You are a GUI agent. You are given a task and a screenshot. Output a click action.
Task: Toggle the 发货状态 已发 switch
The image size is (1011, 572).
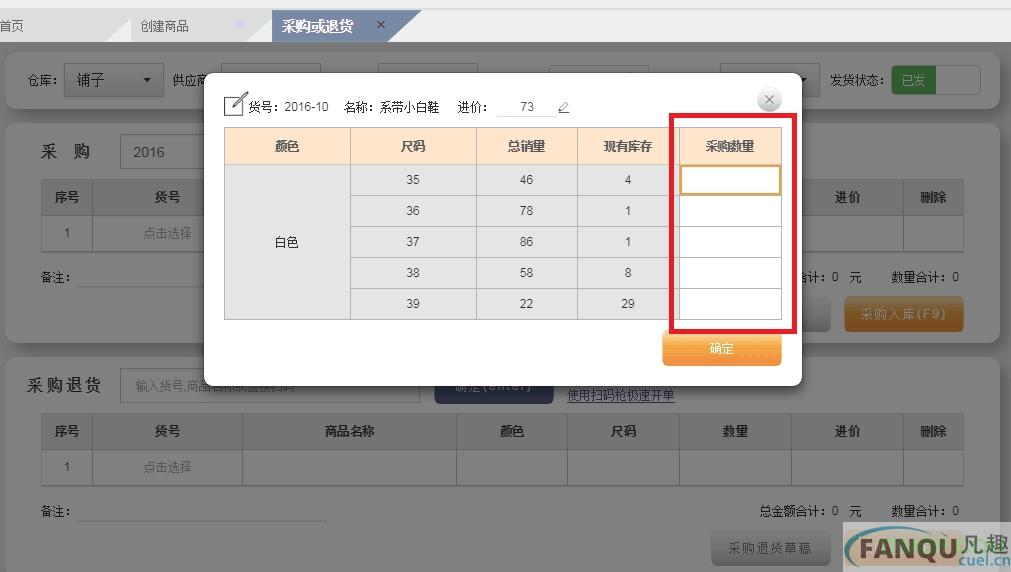pyautogui.click(x=935, y=80)
